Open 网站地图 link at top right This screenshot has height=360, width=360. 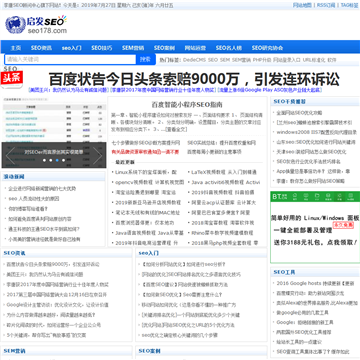[302, 5]
